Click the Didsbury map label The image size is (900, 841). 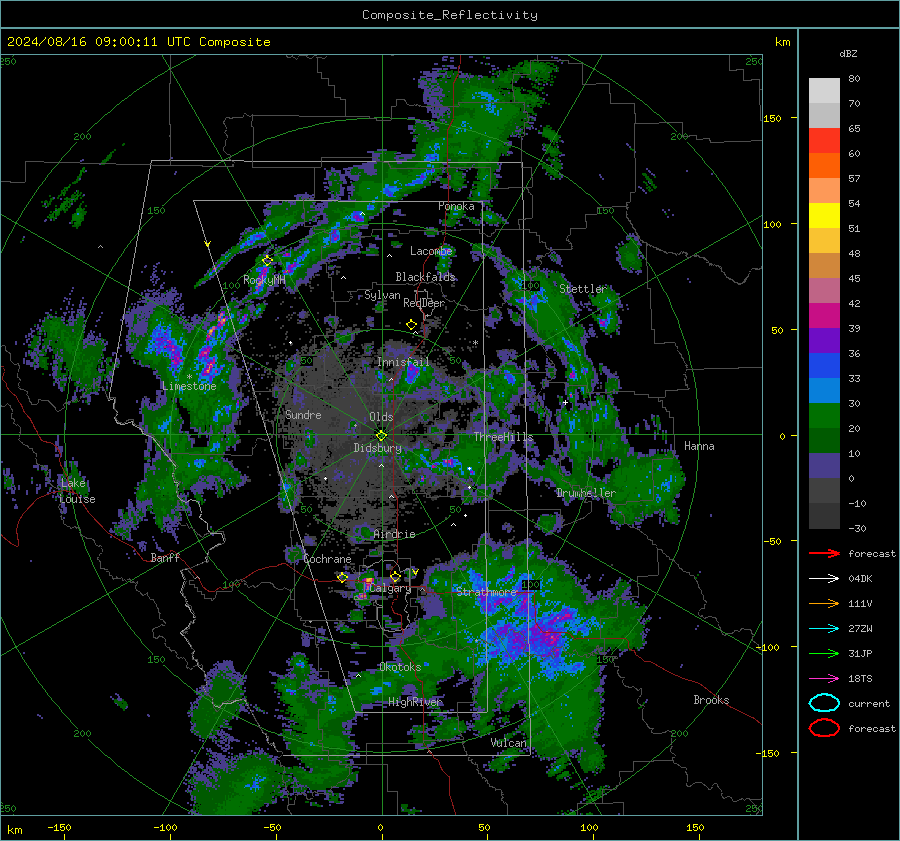[x=378, y=448]
